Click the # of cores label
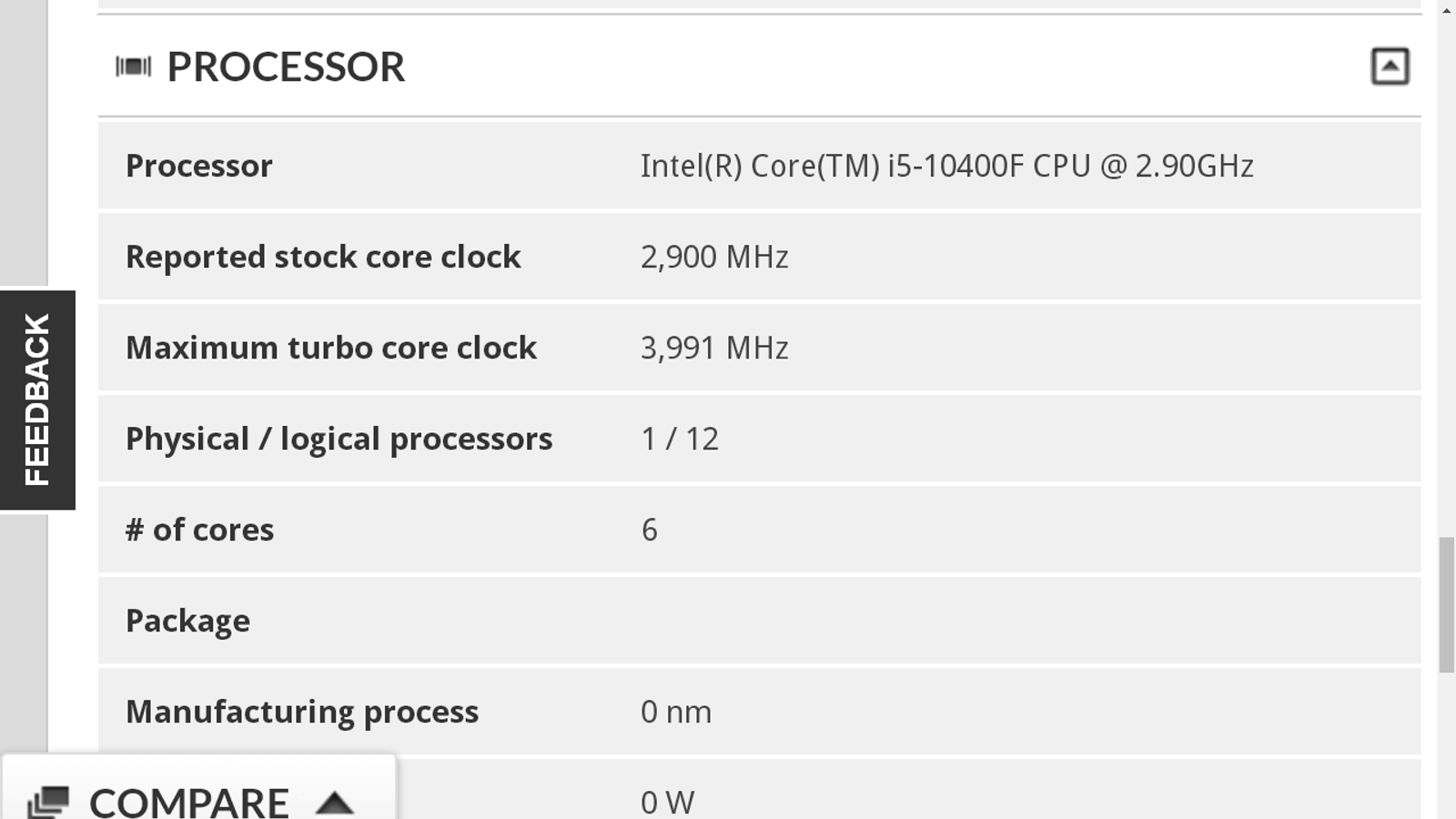This screenshot has width=1456, height=819. pyautogui.click(x=199, y=530)
